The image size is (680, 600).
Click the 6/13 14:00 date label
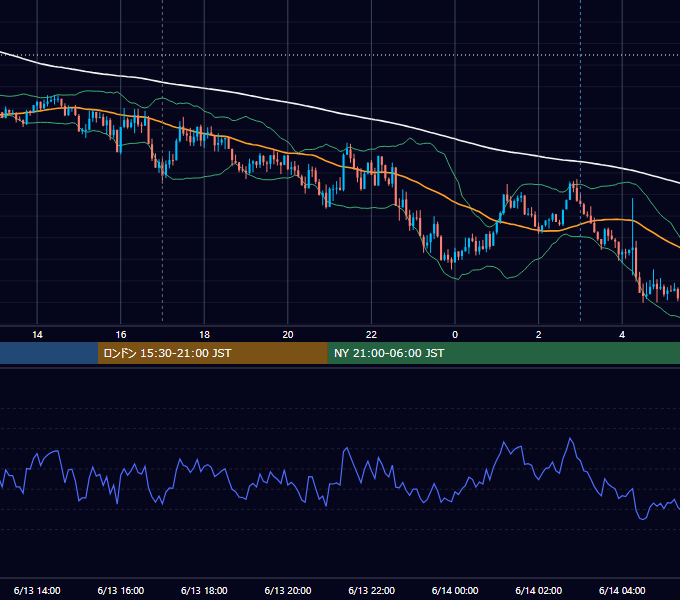(37, 590)
